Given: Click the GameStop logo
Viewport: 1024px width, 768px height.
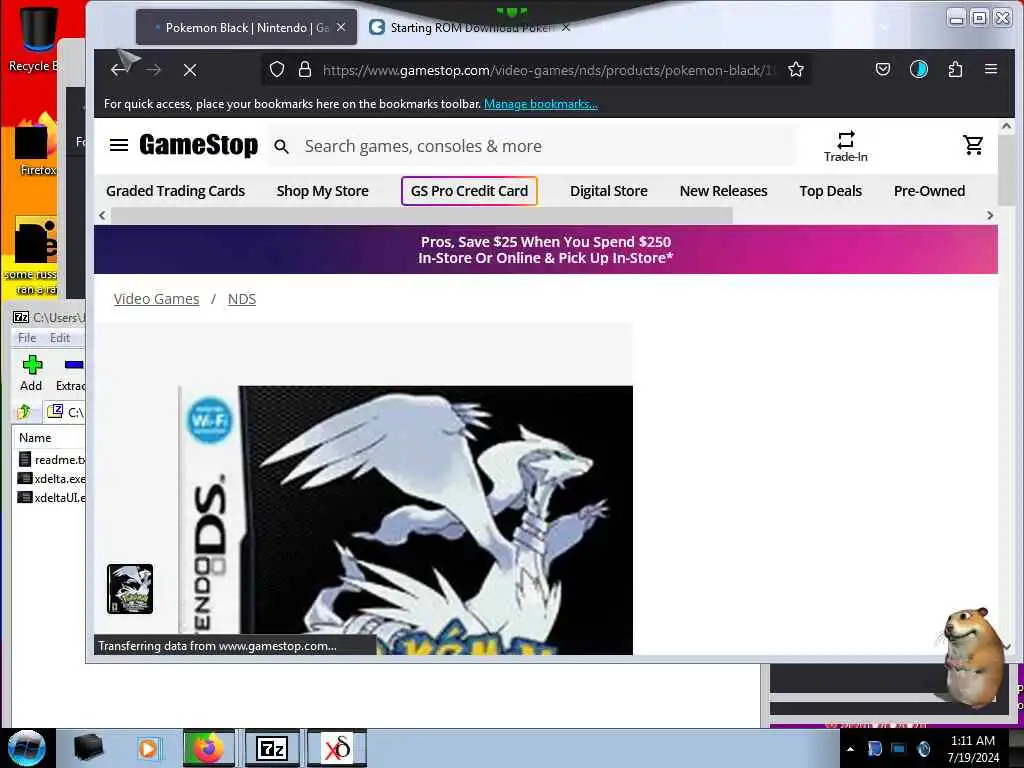Looking at the screenshot, I should (199, 145).
